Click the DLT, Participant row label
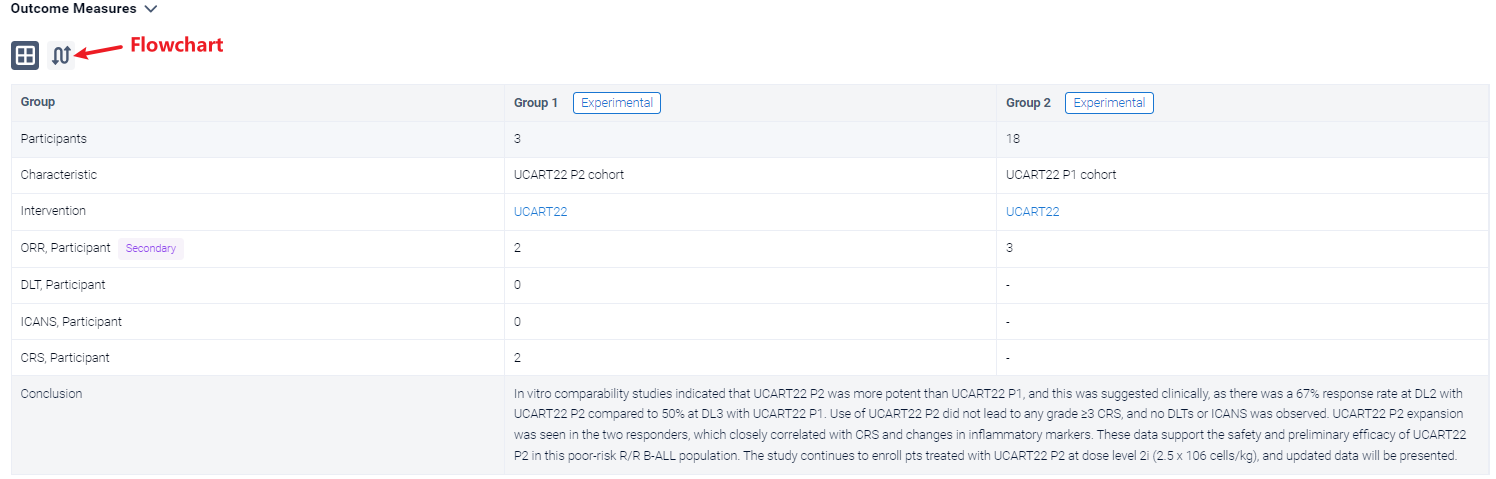 (63, 285)
